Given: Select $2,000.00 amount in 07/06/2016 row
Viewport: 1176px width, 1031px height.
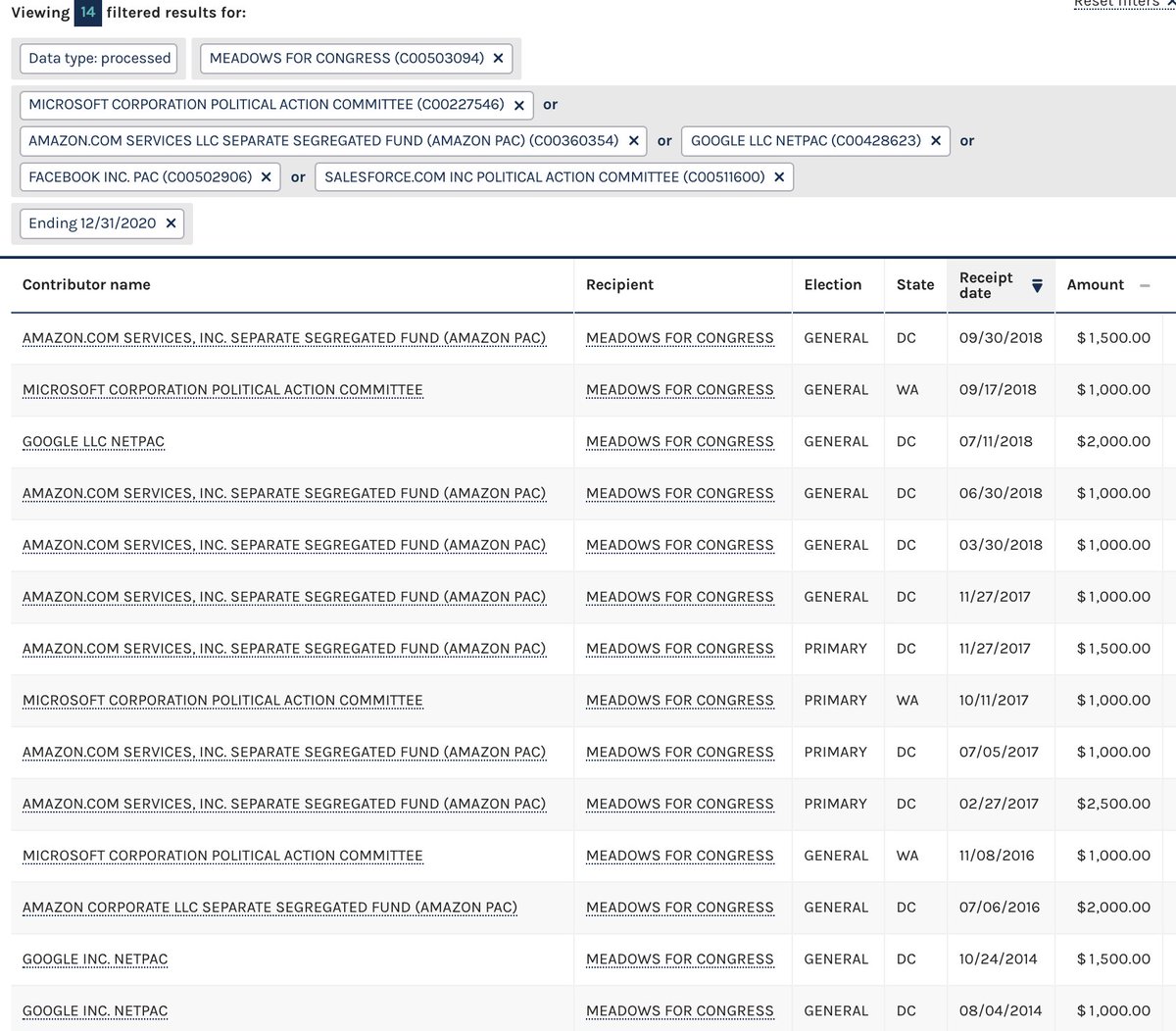Looking at the screenshot, I should click(x=1113, y=908).
